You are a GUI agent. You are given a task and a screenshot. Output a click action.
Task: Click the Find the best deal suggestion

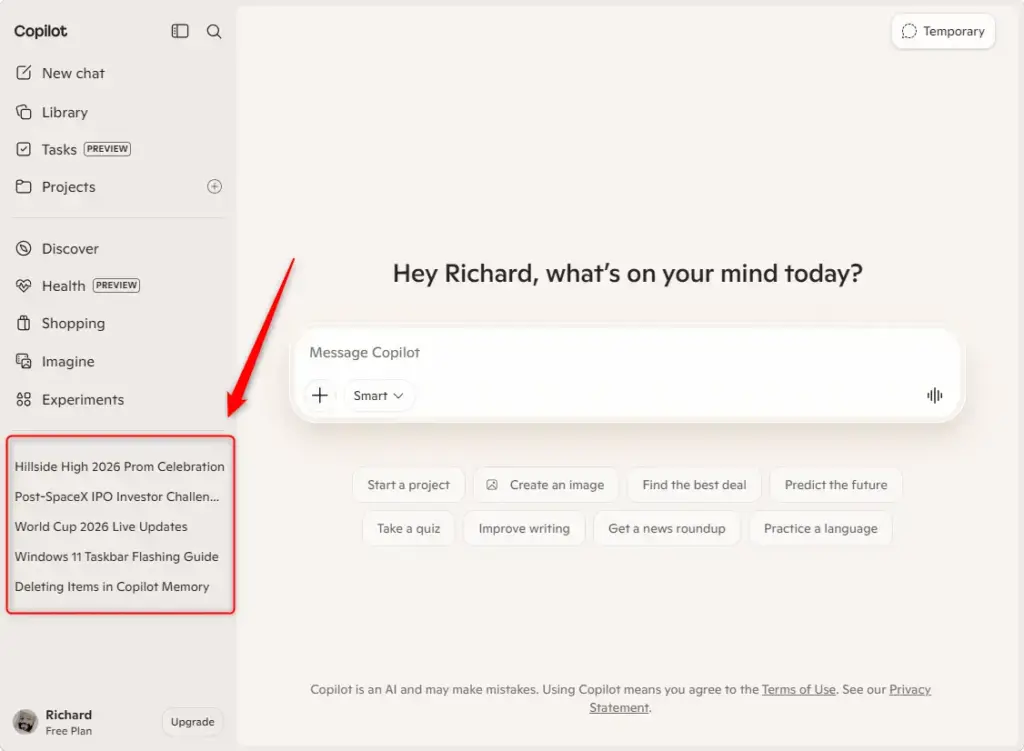pyautogui.click(x=694, y=485)
